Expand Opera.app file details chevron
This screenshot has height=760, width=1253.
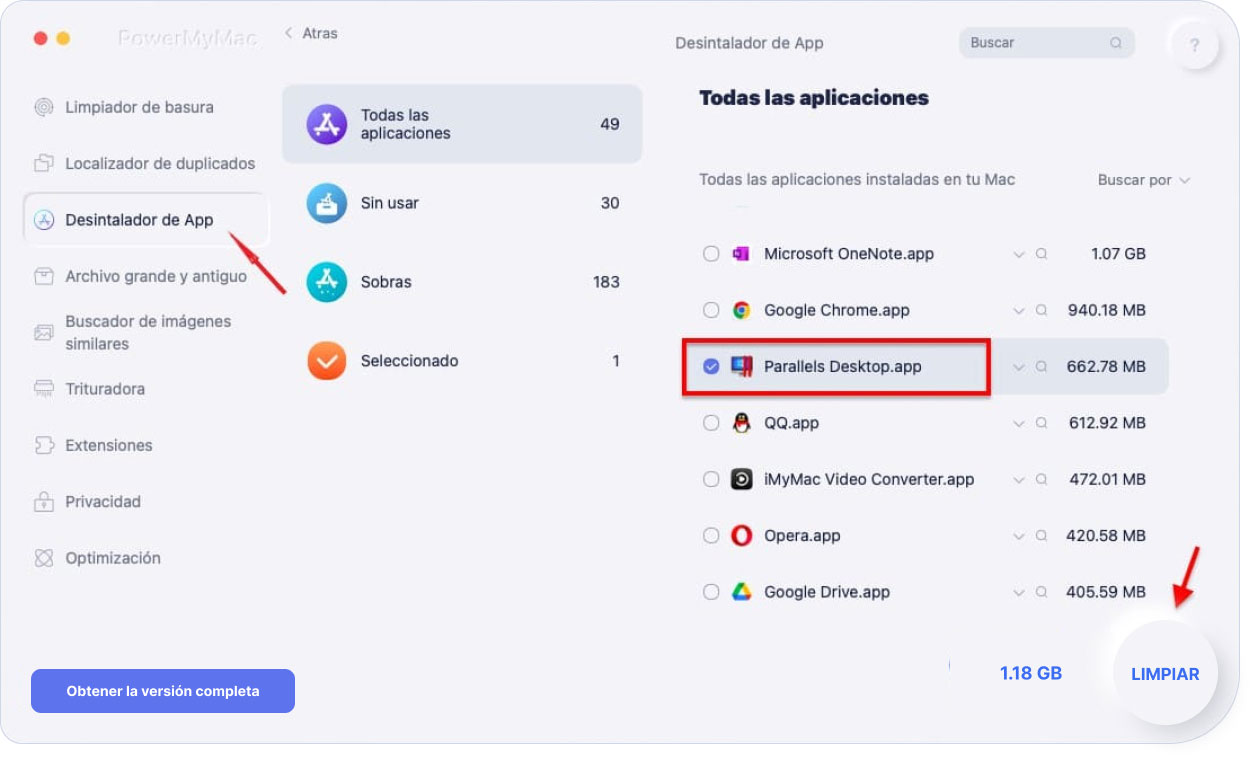coord(1018,537)
